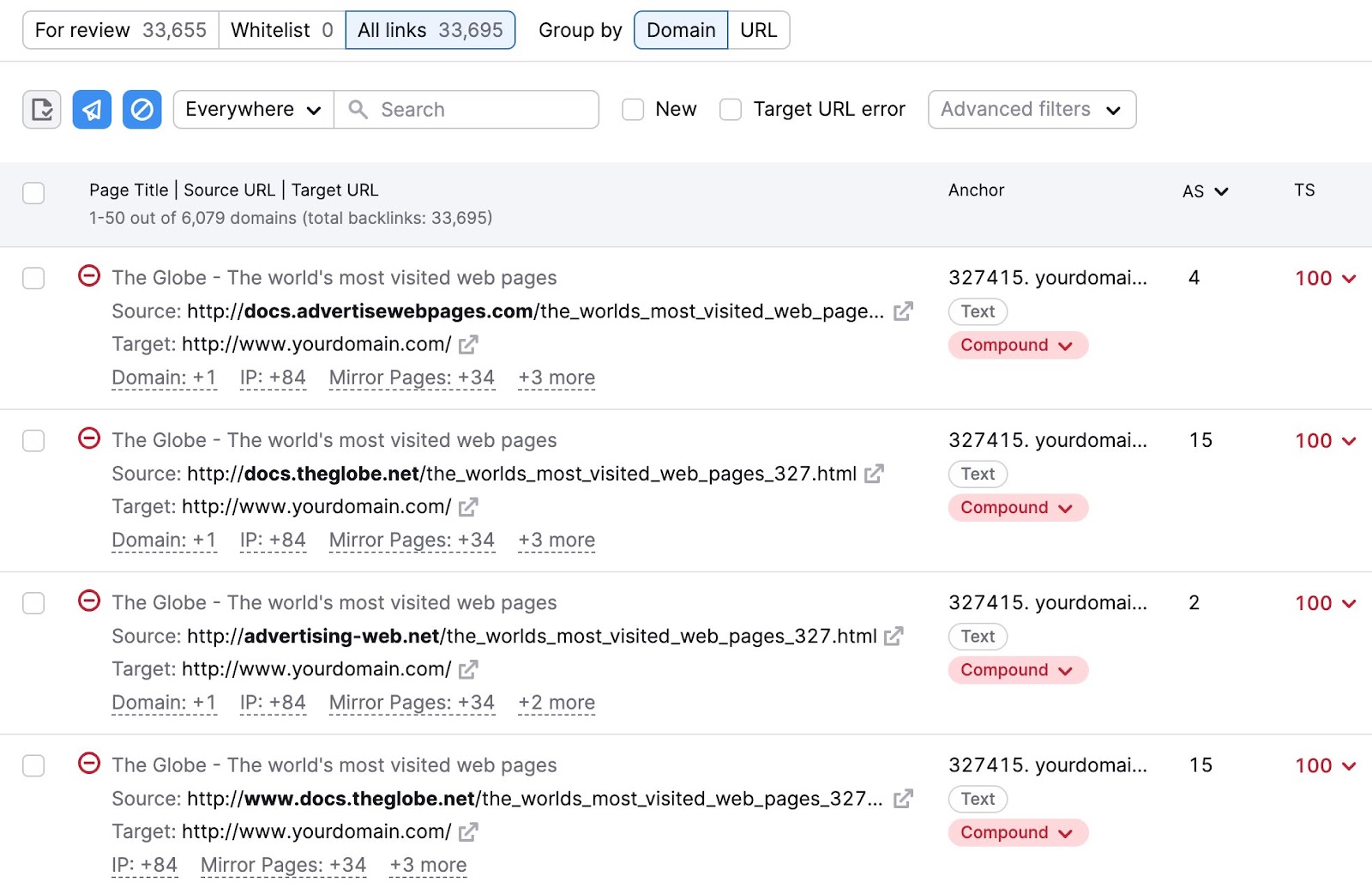Expand Compound dropdown in www.docs.theglobe.net row
The width and height of the screenshot is (1372, 894).
[x=1018, y=832]
